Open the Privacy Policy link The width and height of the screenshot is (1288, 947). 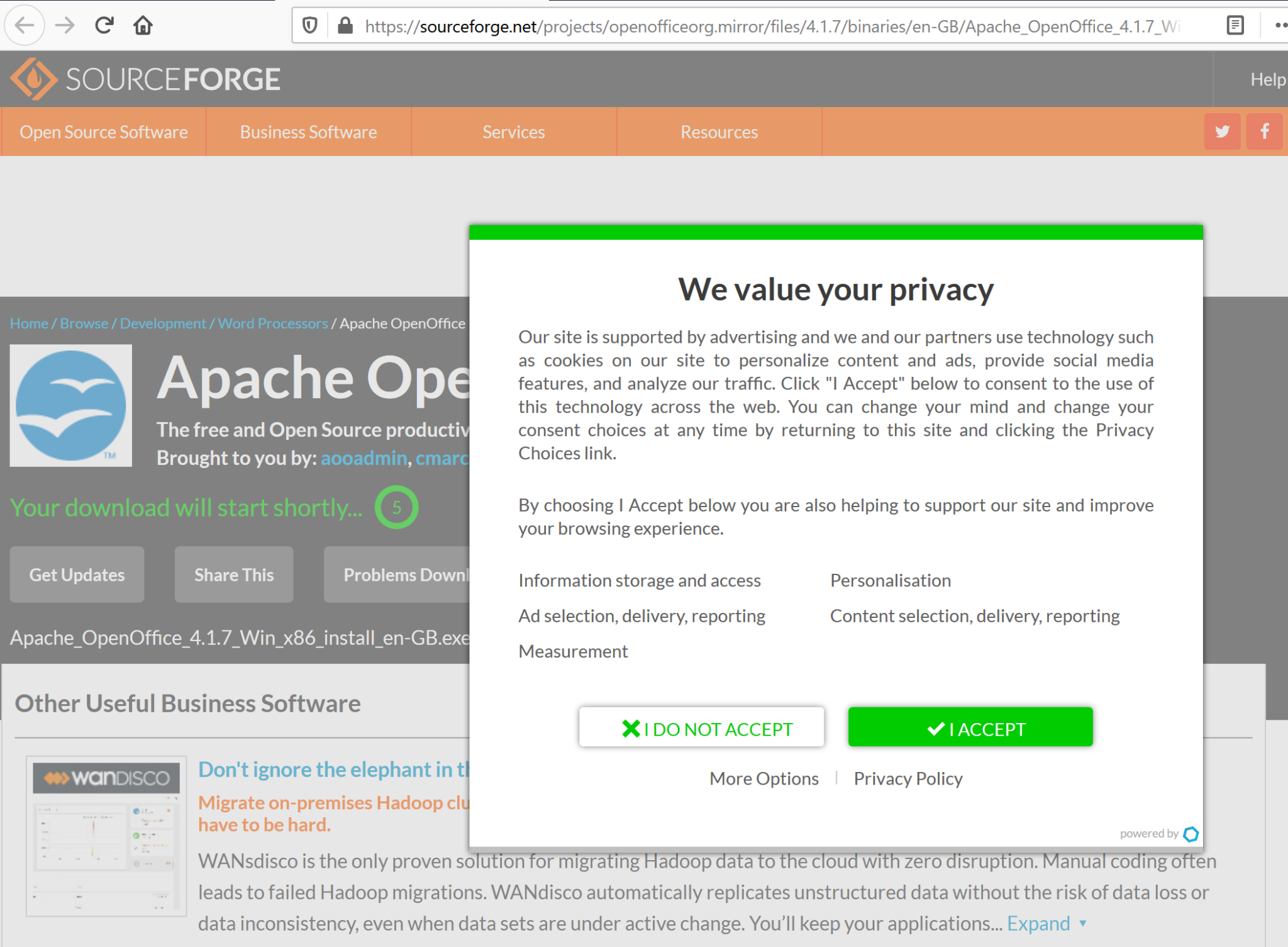(x=908, y=778)
